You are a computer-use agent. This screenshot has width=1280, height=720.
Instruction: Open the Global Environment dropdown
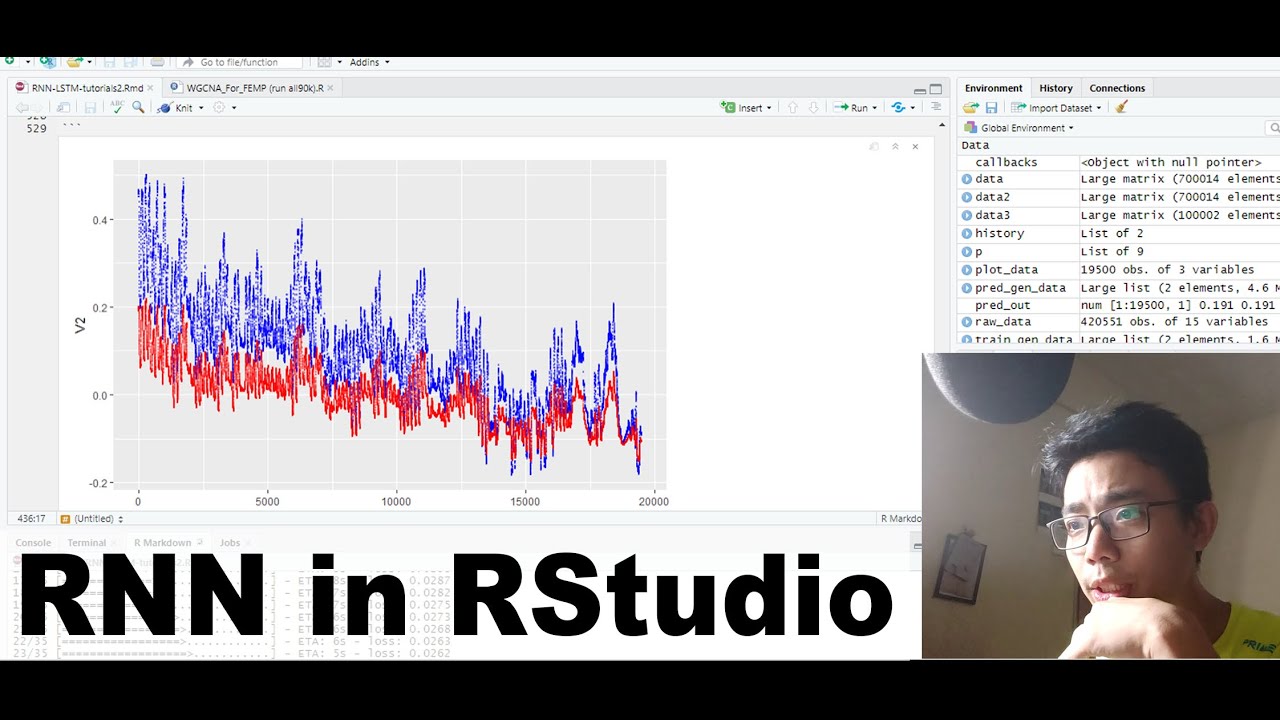tap(1019, 128)
